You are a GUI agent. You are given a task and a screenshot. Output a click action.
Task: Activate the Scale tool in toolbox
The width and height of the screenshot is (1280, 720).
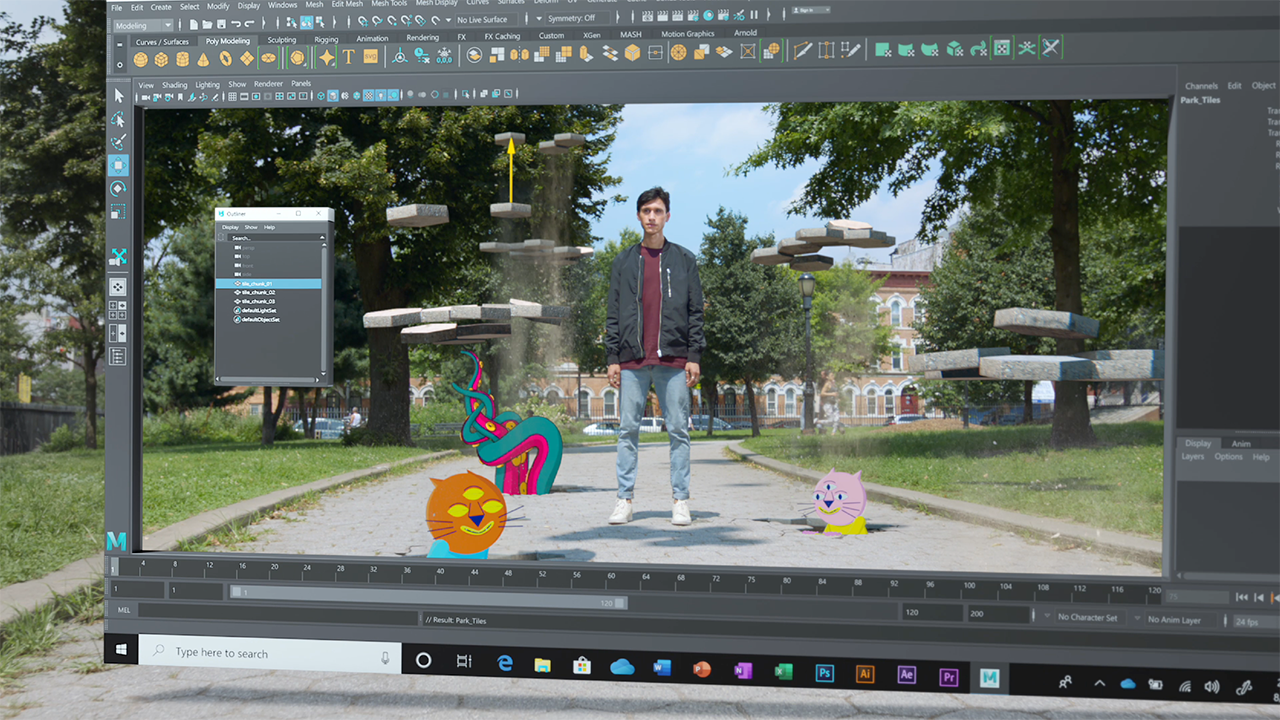(118, 211)
